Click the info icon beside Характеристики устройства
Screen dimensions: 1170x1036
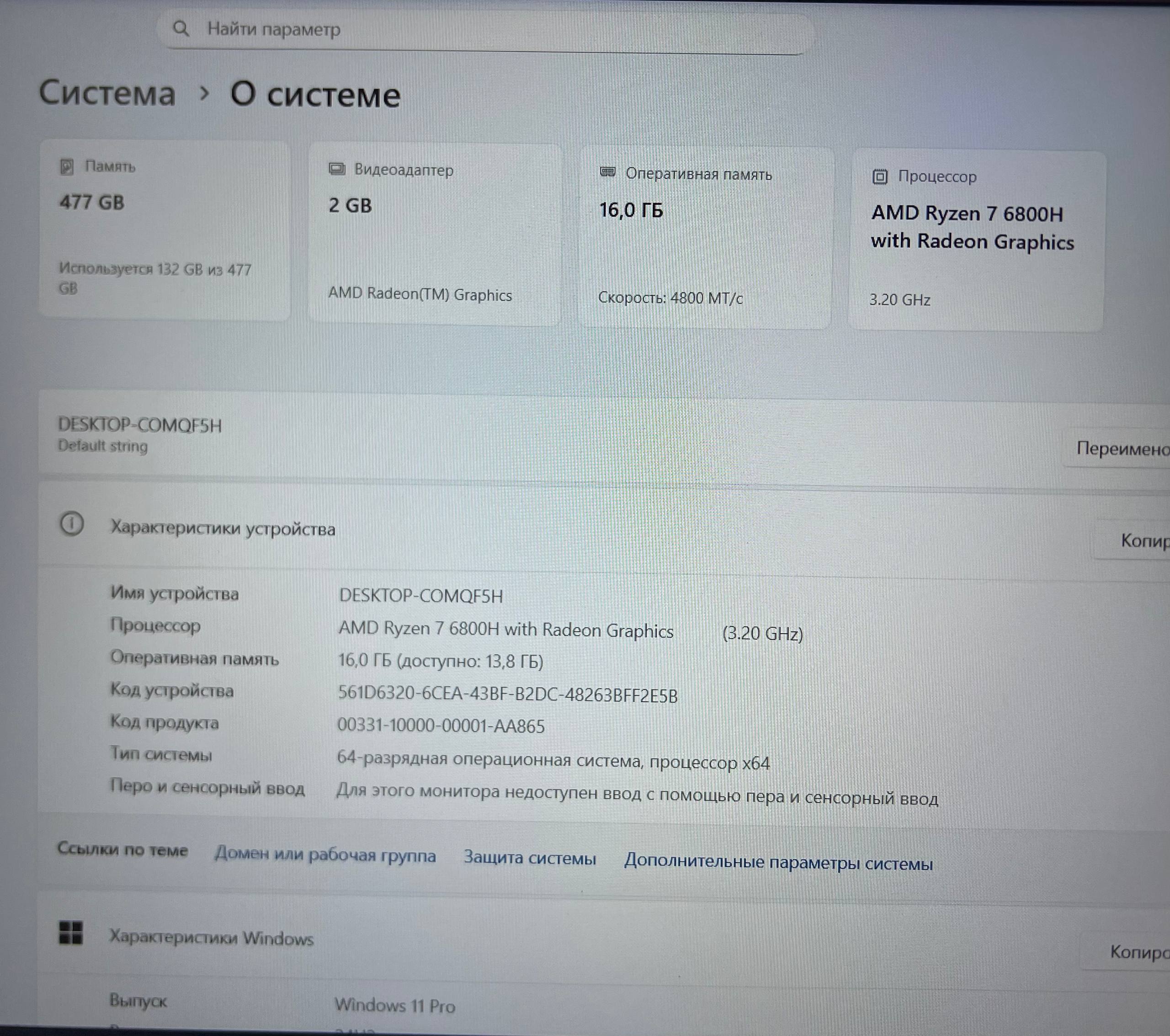pos(72,523)
